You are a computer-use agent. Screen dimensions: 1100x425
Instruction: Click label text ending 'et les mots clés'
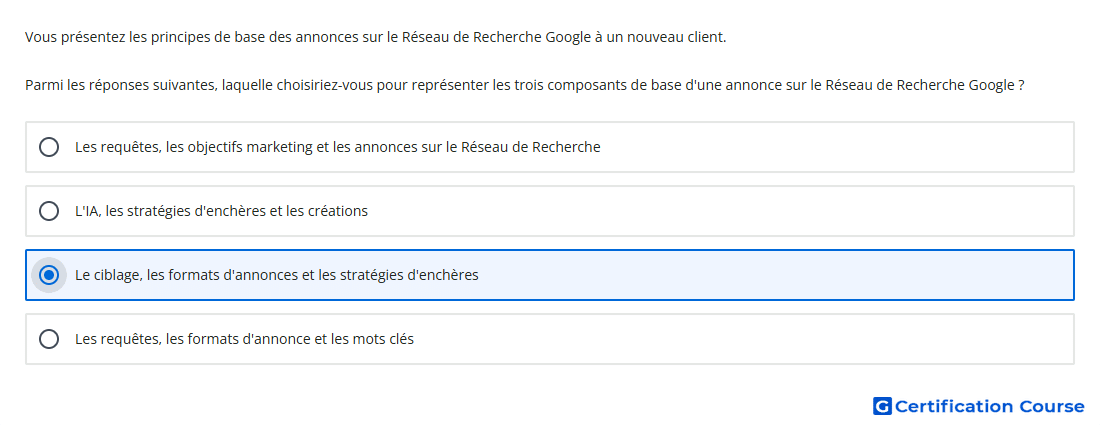click(244, 339)
